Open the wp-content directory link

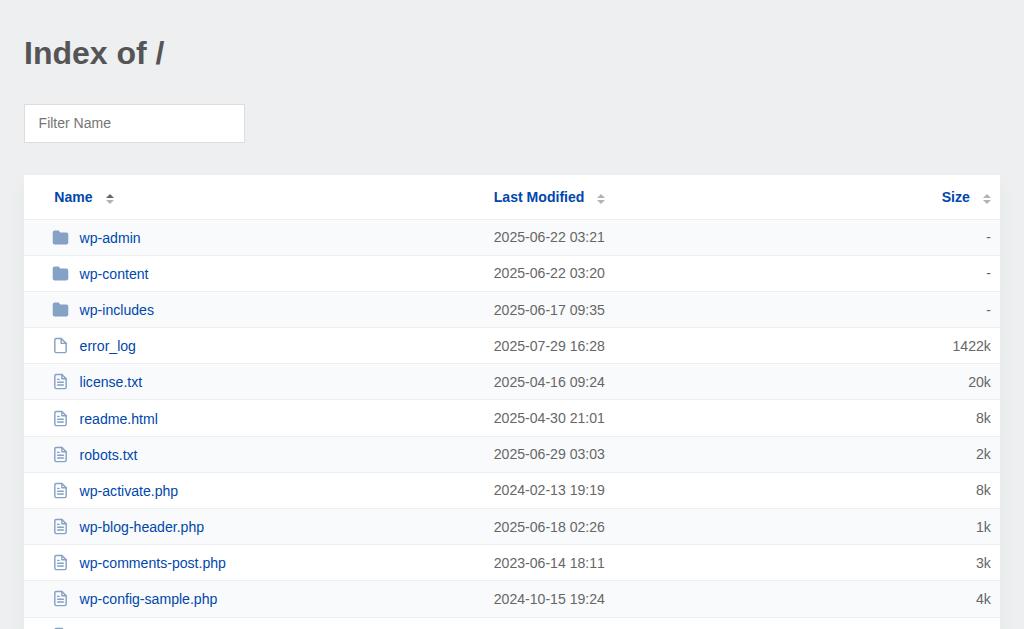coord(114,274)
